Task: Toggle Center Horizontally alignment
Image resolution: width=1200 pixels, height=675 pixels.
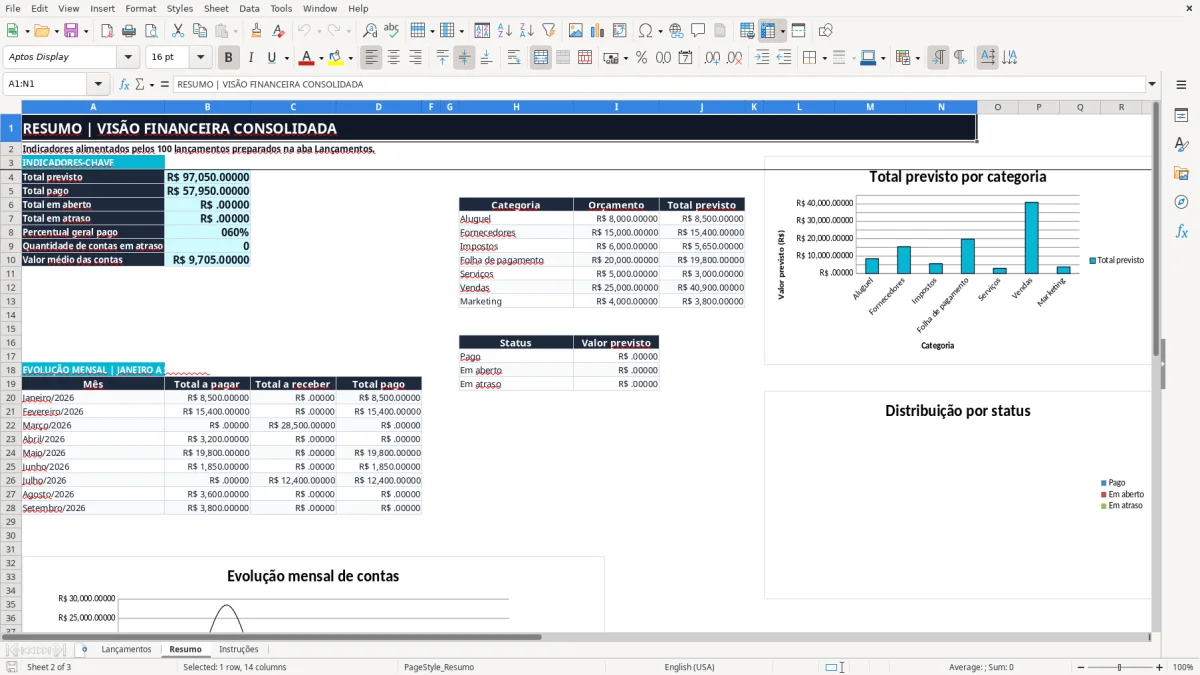Action: click(x=394, y=58)
